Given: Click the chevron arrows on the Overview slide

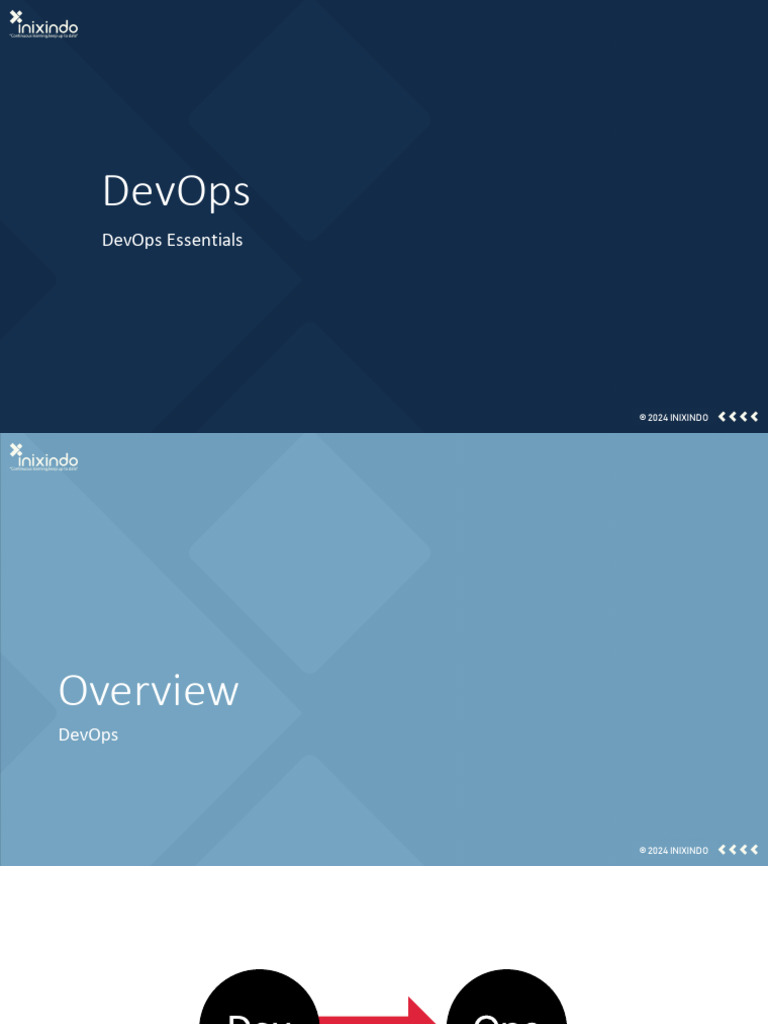Looking at the screenshot, I should [738, 850].
